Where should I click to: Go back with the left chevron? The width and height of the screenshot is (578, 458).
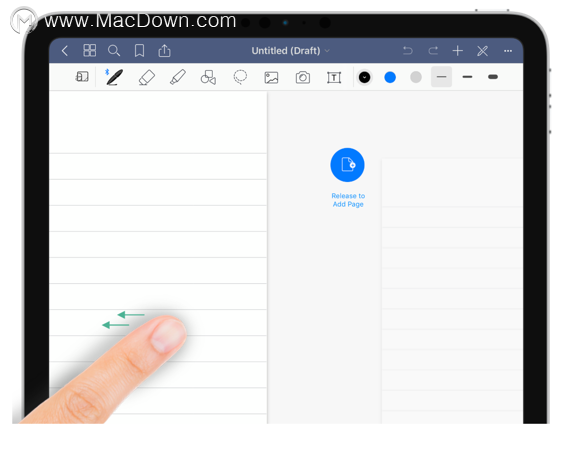[x=65, y=51]
